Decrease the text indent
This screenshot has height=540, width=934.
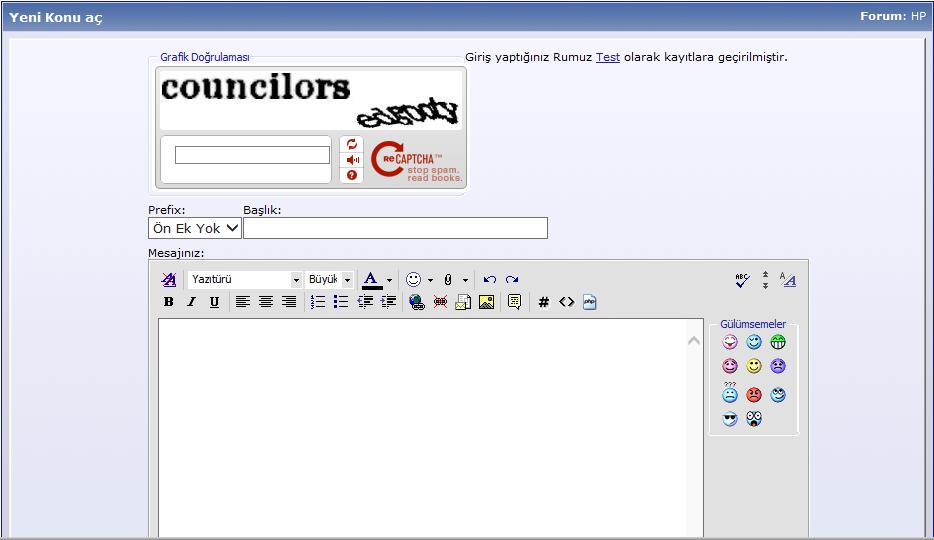pos(365,302)
